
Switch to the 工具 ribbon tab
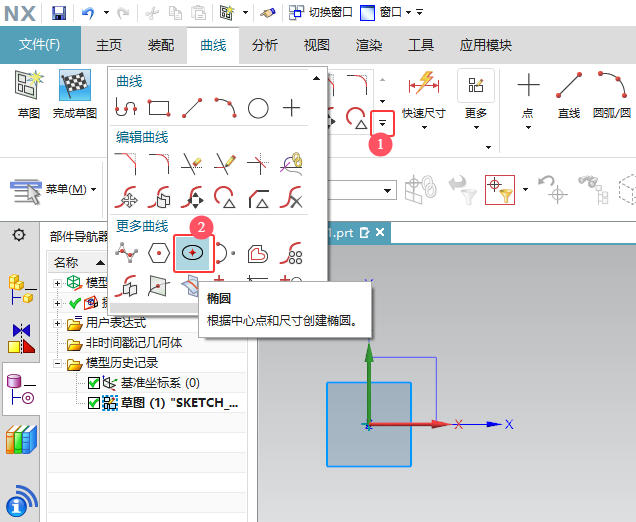coord(421,45)
